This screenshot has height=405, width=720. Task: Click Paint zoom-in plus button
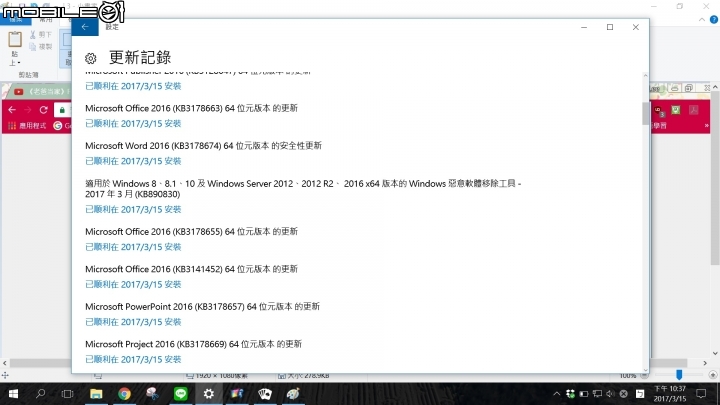[x=713, y=376]
